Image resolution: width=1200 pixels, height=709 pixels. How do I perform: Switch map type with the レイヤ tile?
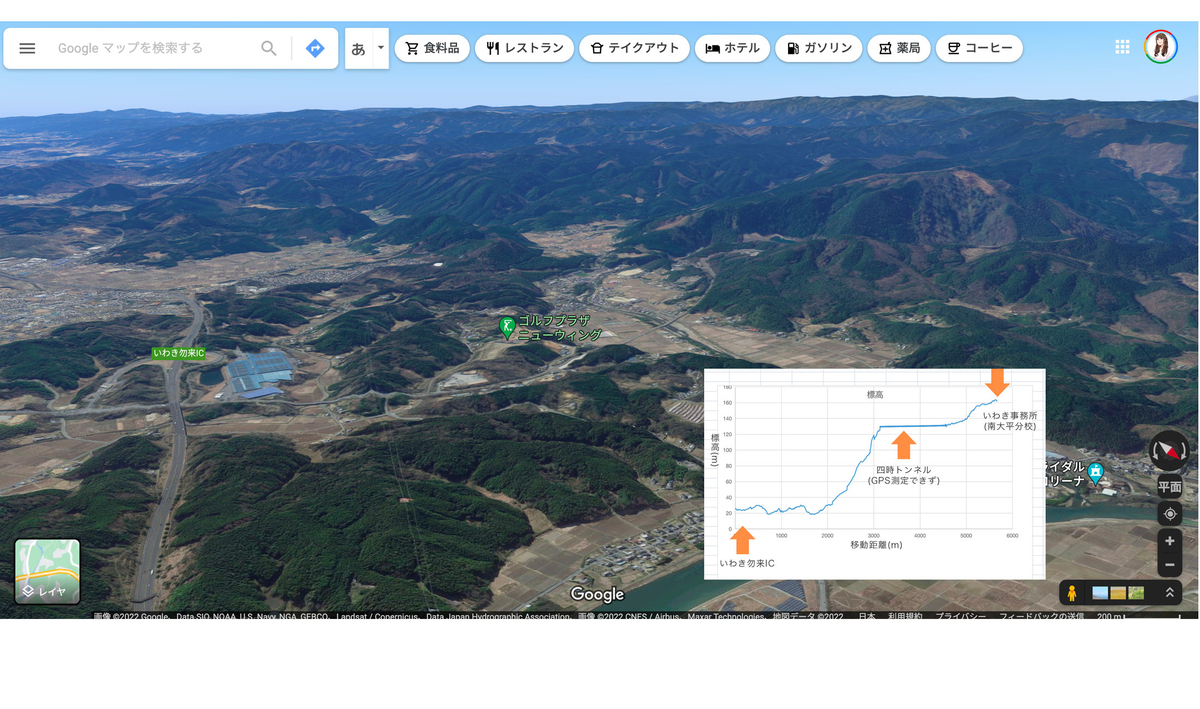click(x=47, y=571)
